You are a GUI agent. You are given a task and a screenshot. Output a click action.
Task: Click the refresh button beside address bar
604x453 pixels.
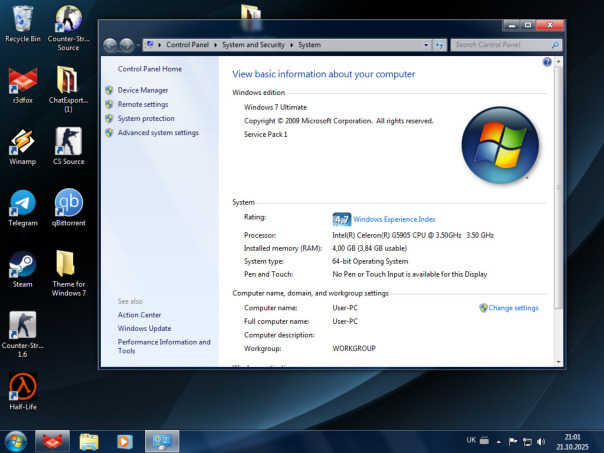pyautogui.click(x=439, y=45)
